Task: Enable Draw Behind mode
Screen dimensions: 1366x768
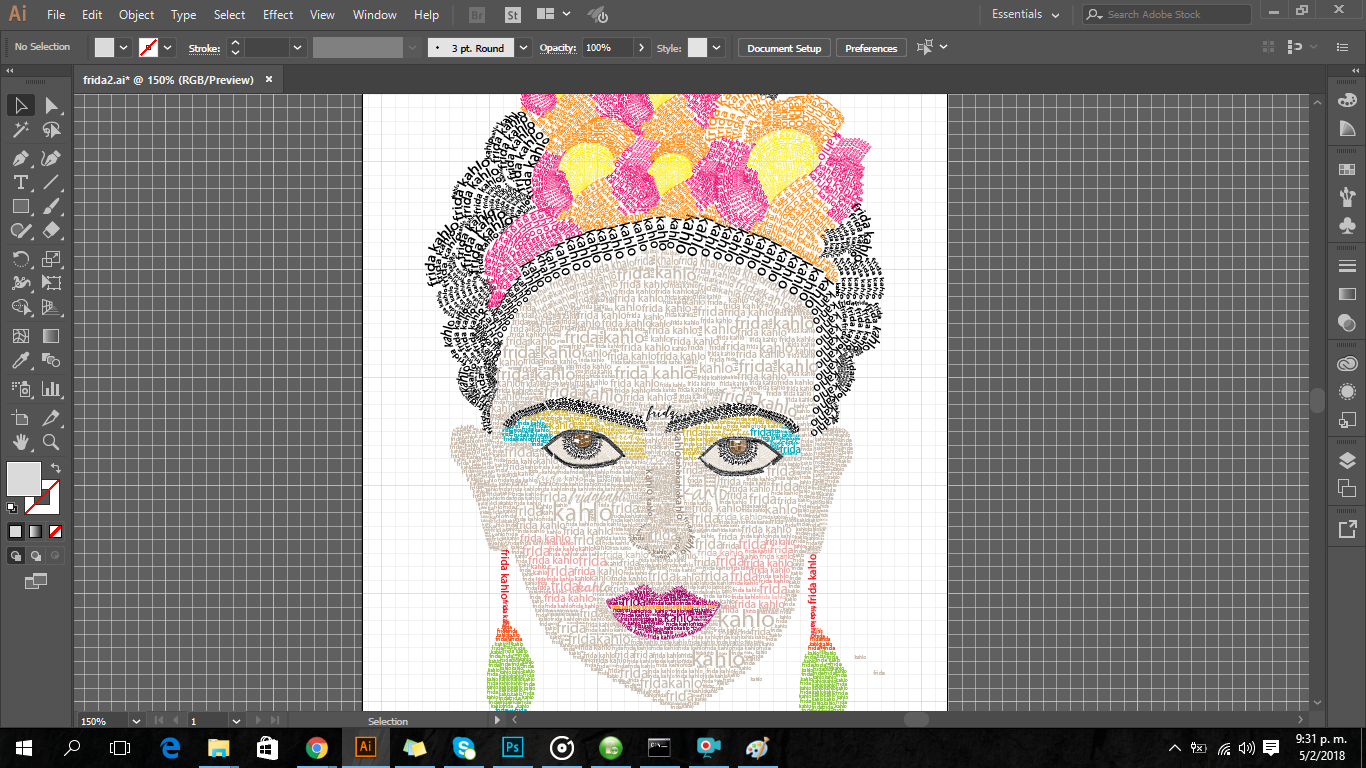Action: tap(36, 555)
